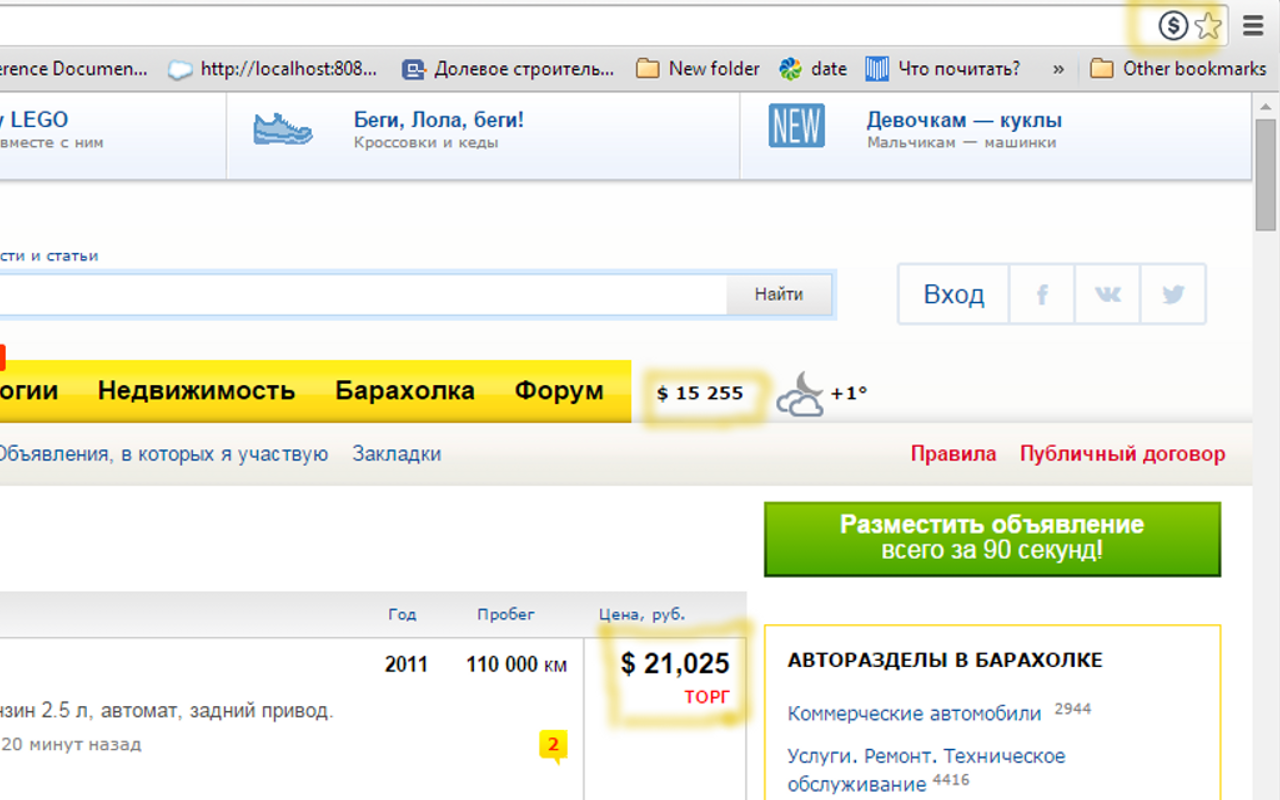Click the Вход login button

pyautogui.click(x=952, y=293)
